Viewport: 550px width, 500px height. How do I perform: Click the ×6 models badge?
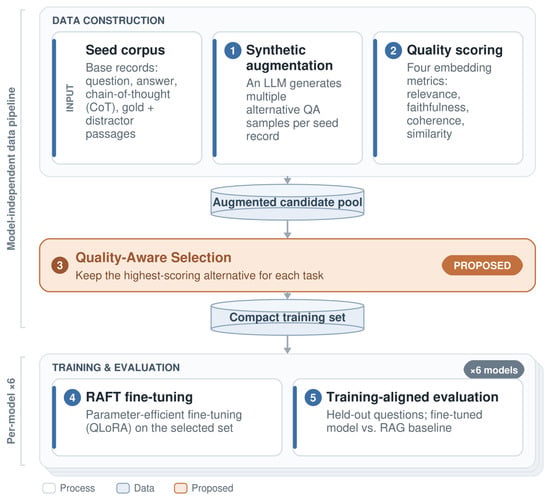coord(494,370)
